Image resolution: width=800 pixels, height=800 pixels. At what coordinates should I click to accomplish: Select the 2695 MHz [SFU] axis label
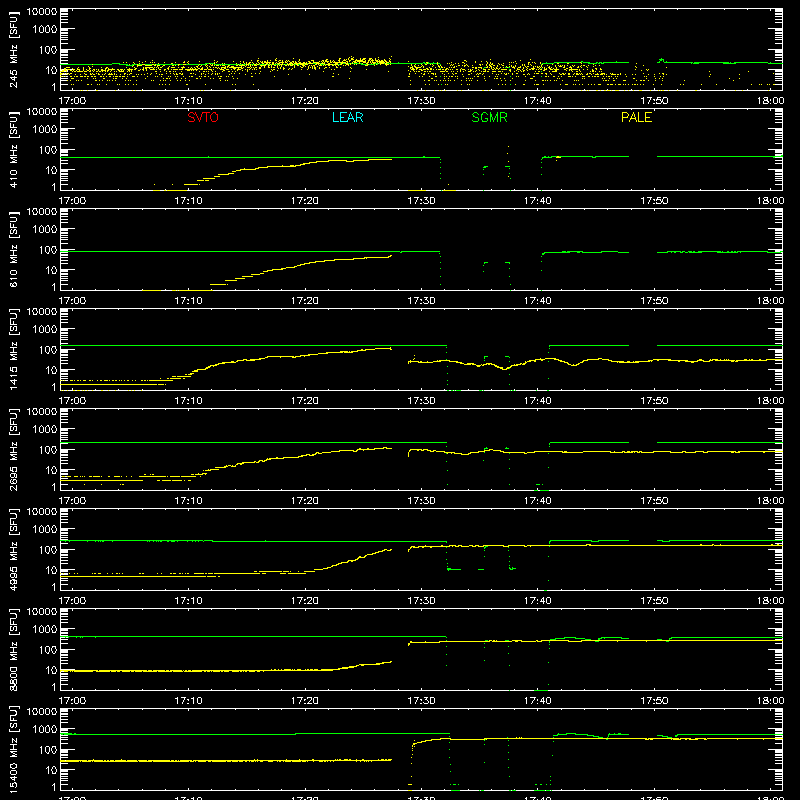tap(13, 449)
